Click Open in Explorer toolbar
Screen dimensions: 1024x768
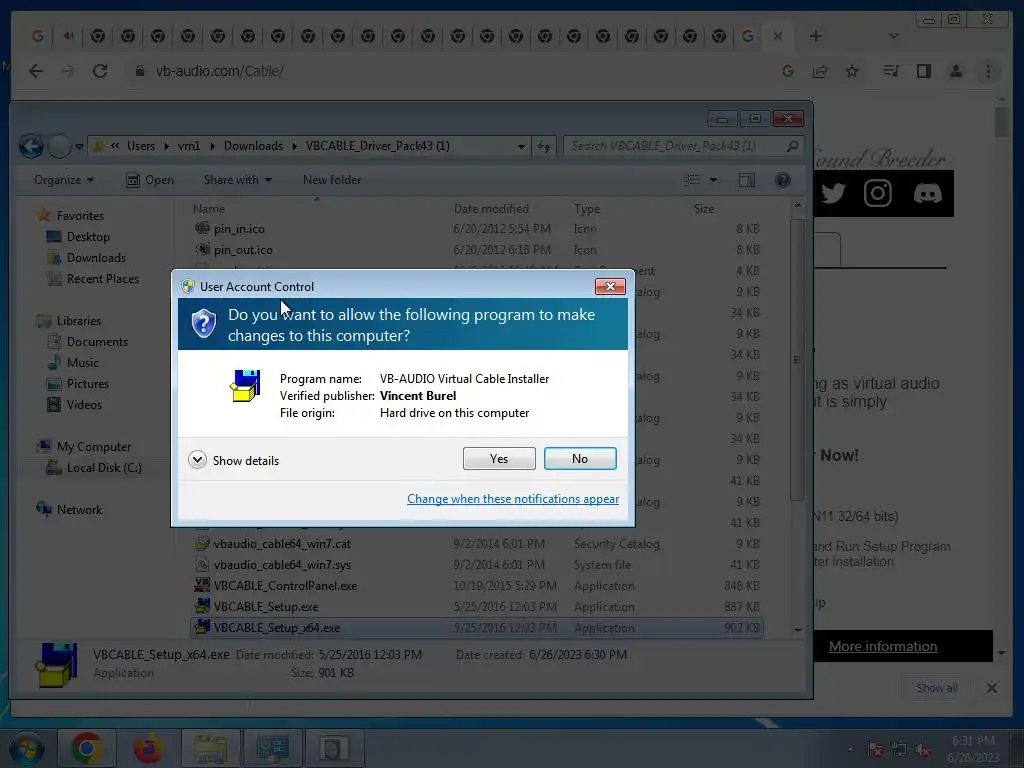pos(150,180)
